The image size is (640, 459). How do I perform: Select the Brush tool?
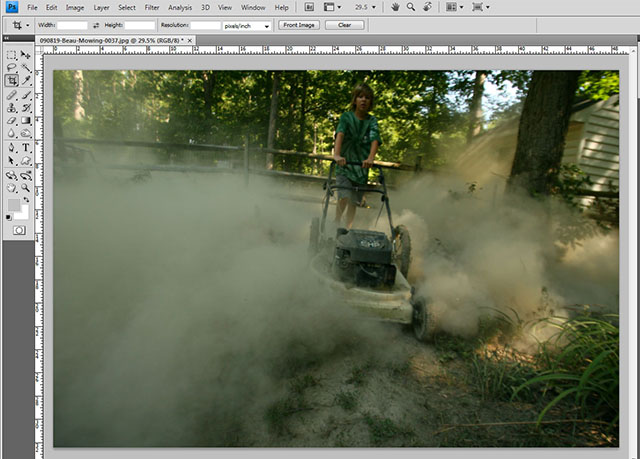click(26, 95)
